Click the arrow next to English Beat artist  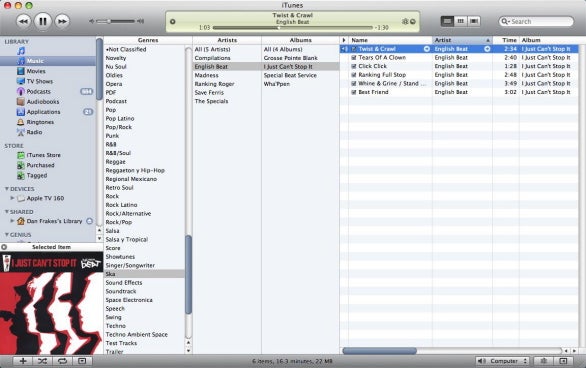487,49
